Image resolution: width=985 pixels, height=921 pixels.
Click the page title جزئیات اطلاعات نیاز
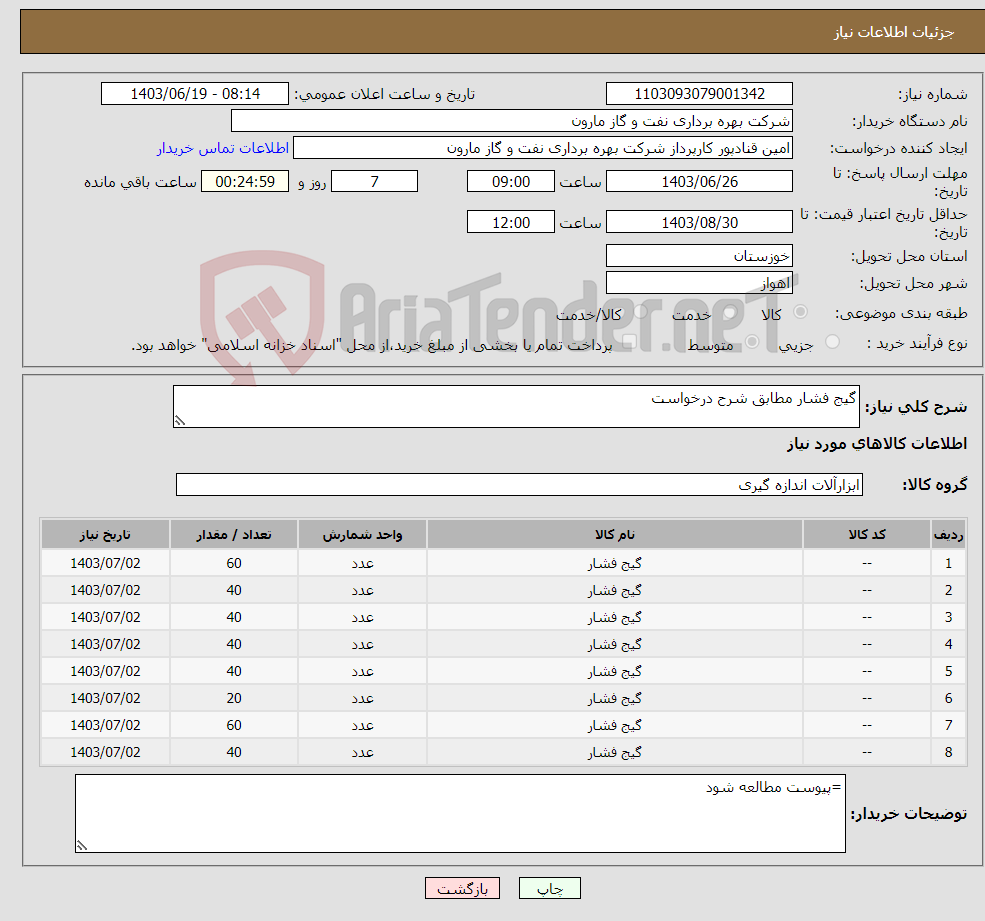(893, 32)
